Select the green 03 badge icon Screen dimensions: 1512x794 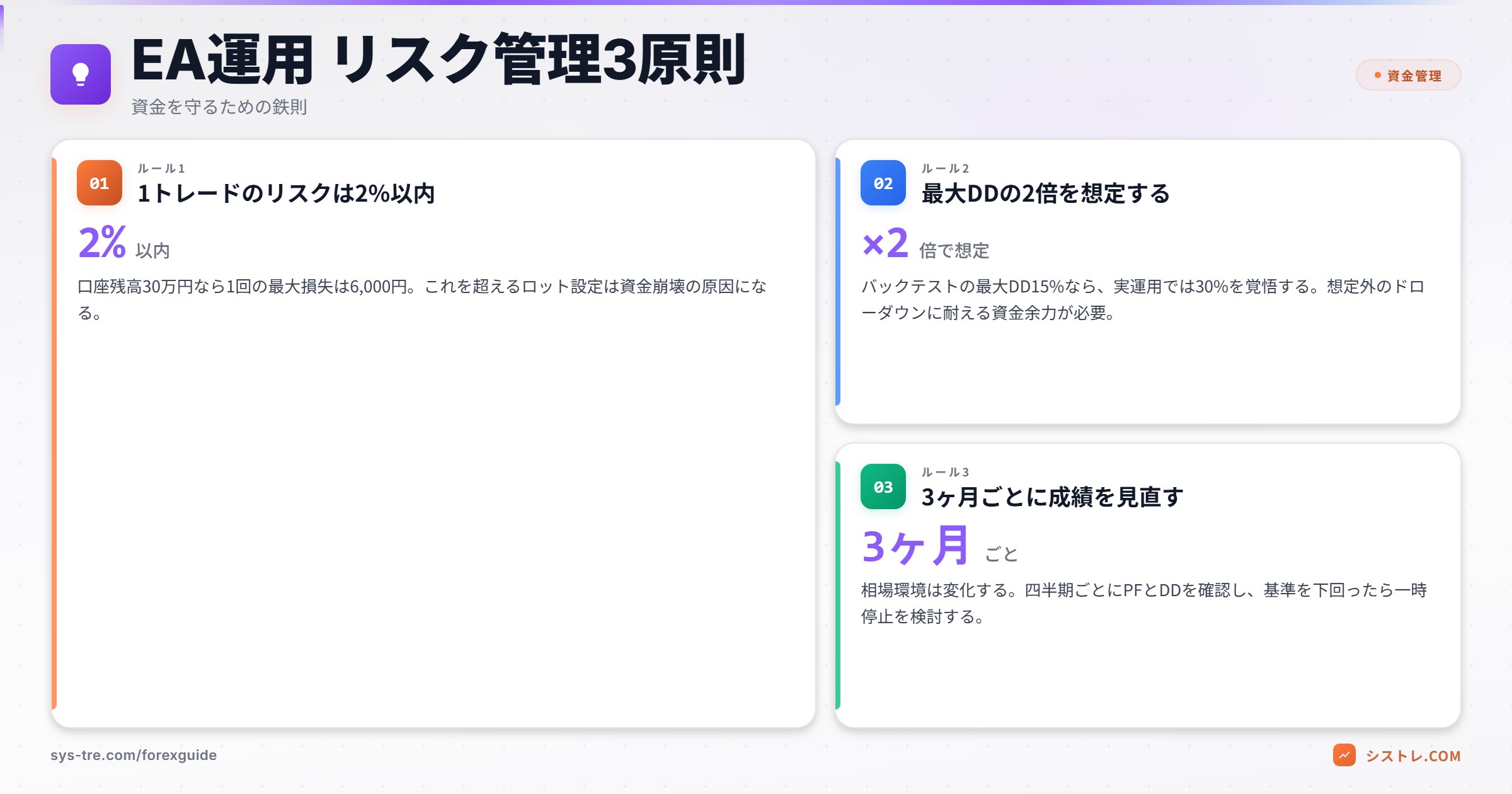click(x=883, y=486)
